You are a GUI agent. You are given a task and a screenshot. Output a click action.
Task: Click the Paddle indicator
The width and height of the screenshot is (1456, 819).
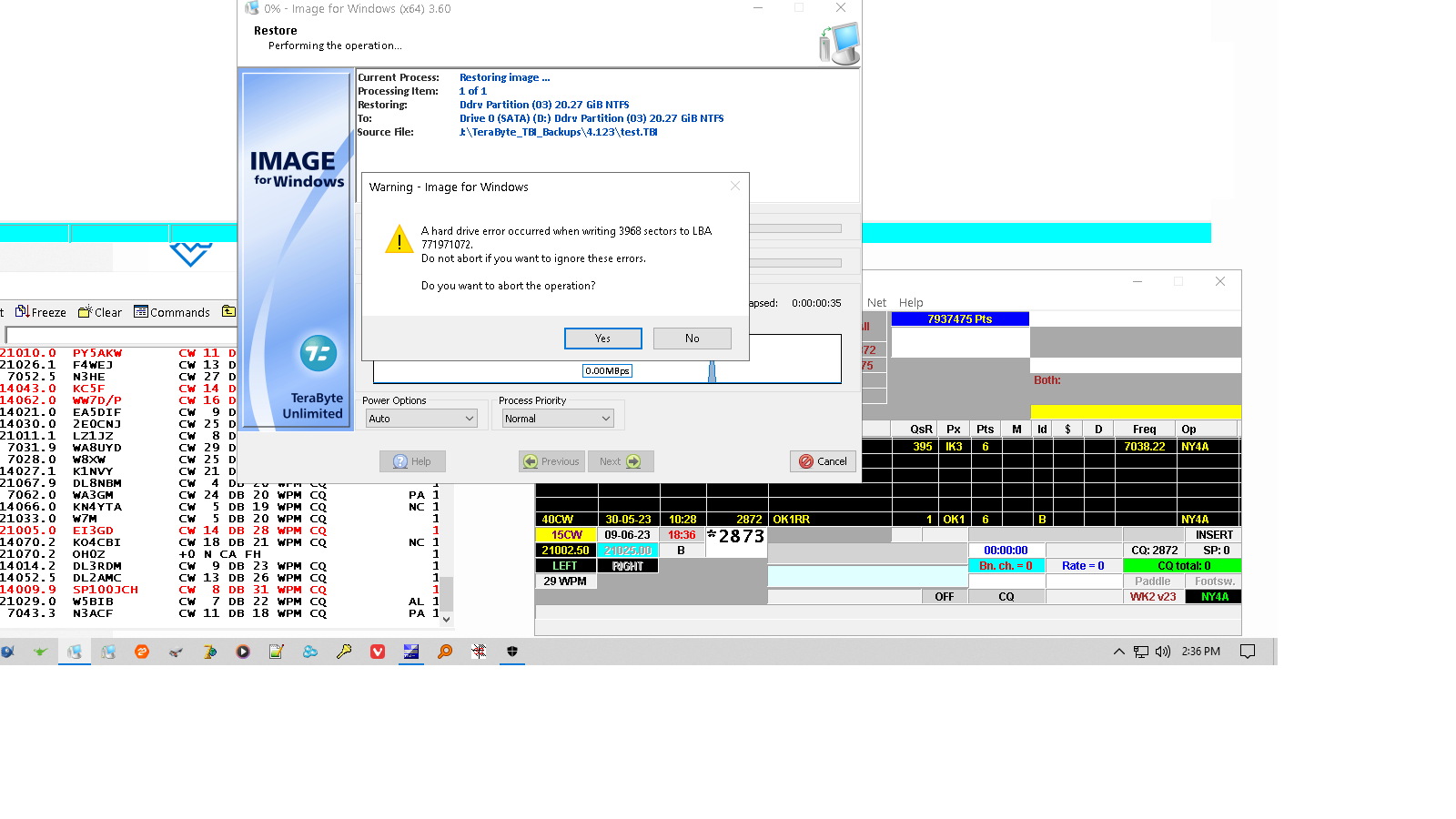tap(1153, 581)
